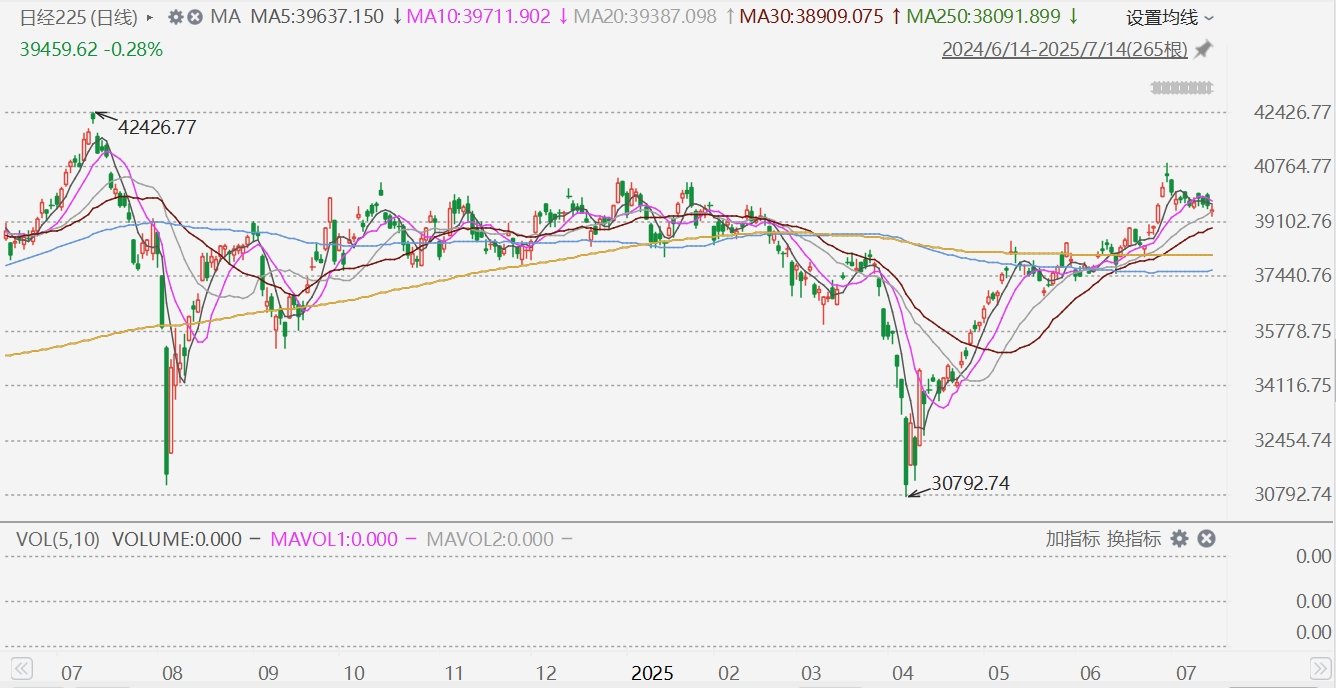Open the 设置均线 dropdown
This screenshot has height=688, width=1336.
[1170, 18]
